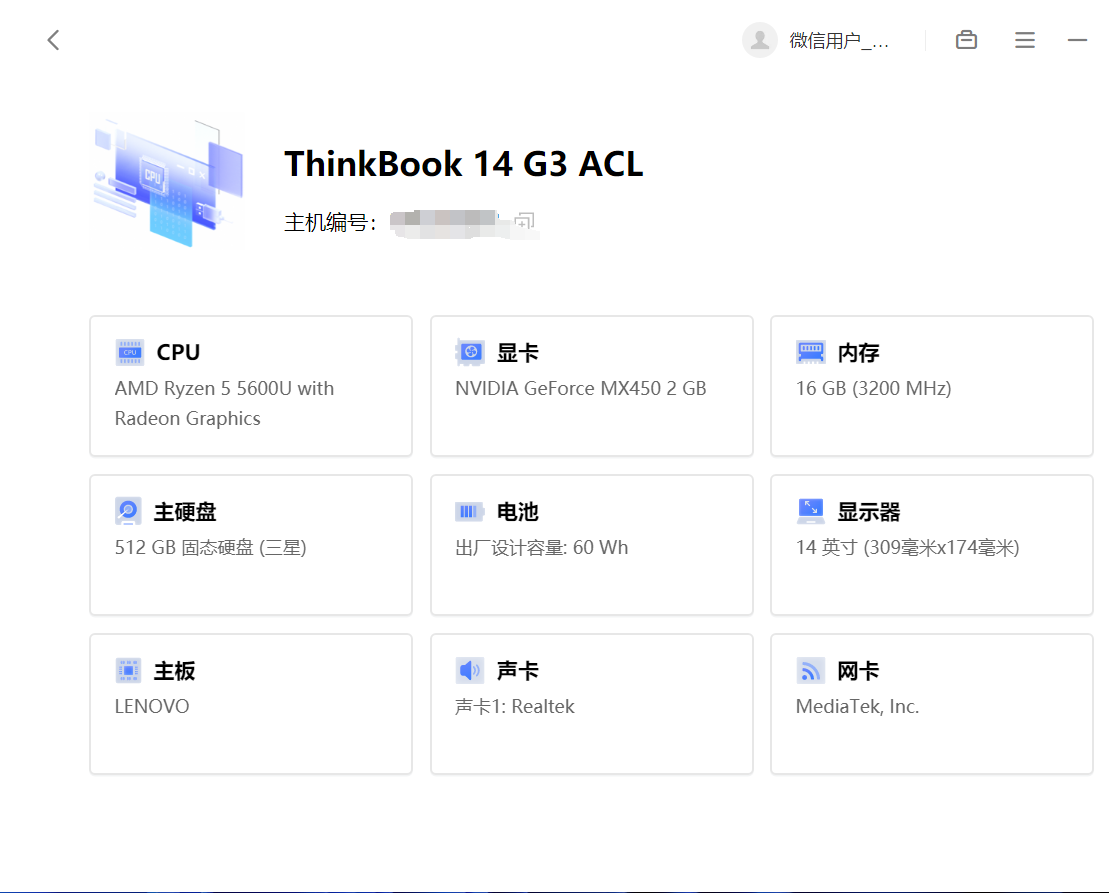Open the hamburger menu
The image size is (1109, 893).
[1025, 40]
